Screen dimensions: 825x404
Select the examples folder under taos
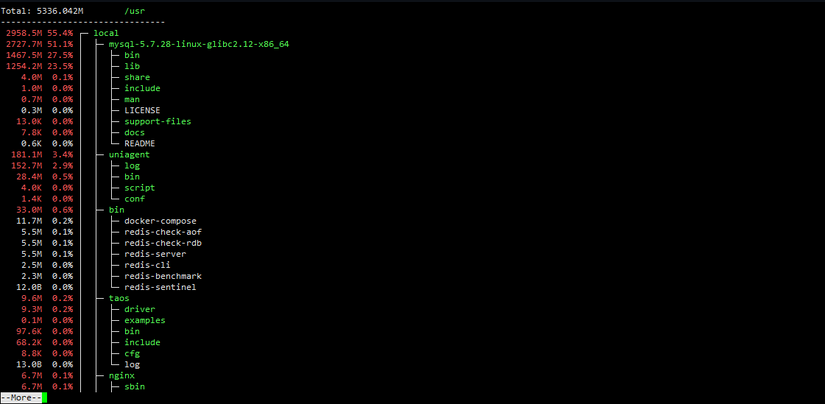pyautogui.click(x=145, y=320)
